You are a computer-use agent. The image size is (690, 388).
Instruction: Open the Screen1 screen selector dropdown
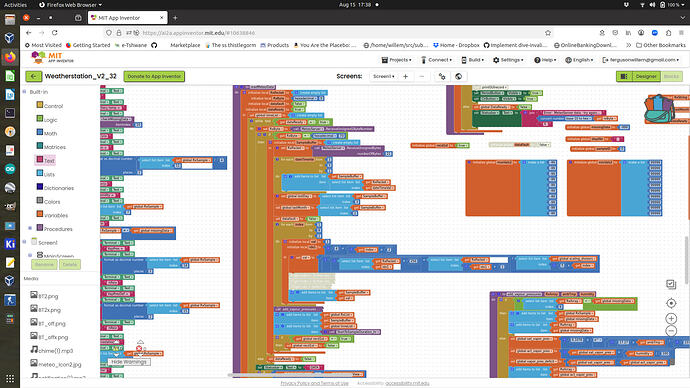click(x=383, y=76)
